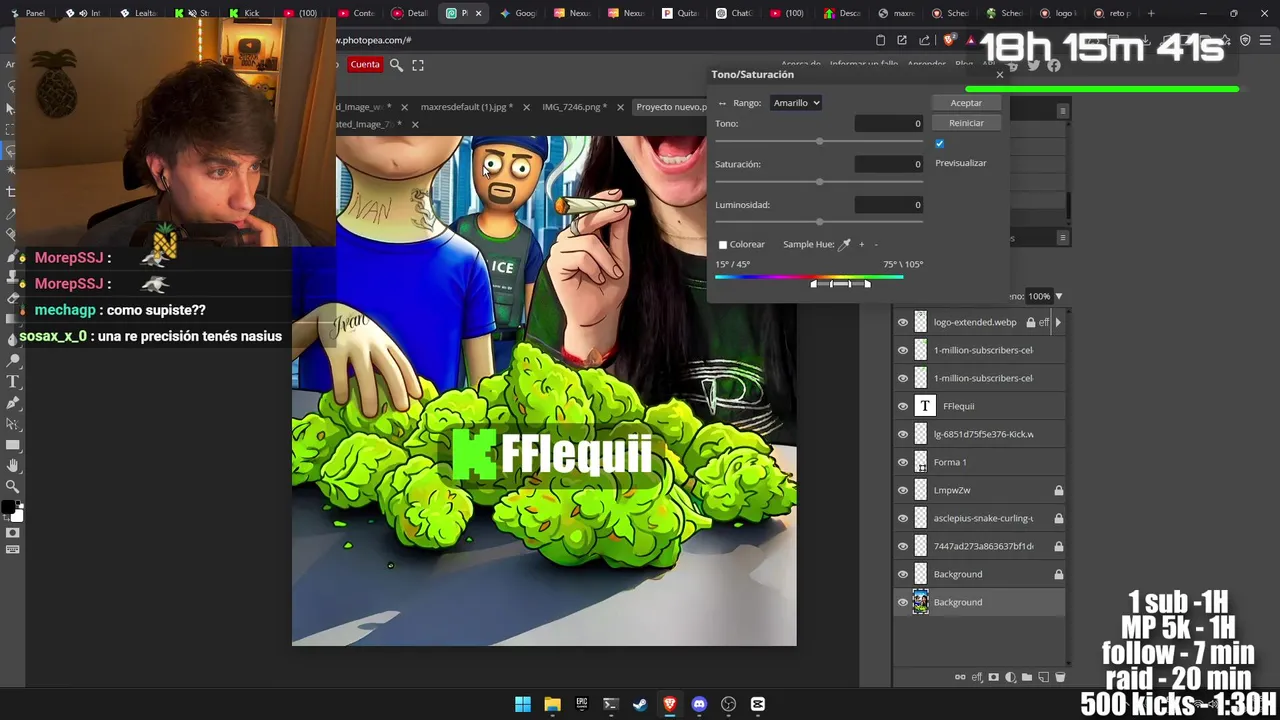The width and height of the screenshot is (1280, 720).
Task: Open Discord from the taskbar
Action: click(x=699, y=704)
